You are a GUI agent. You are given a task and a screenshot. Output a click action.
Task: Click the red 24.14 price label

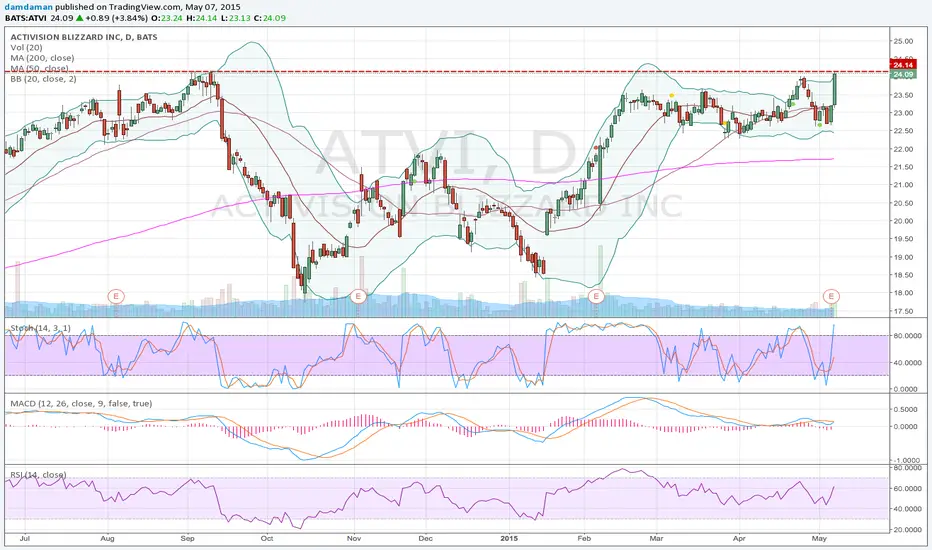click(x=903, y=65)
